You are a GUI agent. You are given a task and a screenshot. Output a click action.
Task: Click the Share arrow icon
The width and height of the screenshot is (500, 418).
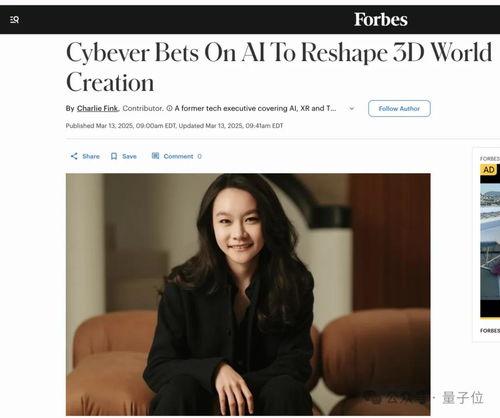tap(74, 156)
